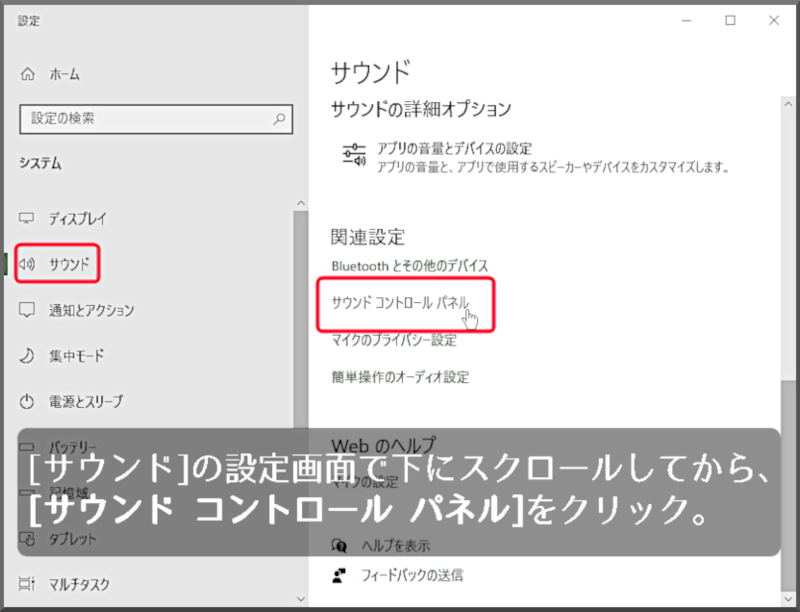Open フィードバックの送信 link
The image size is (800, 612).
[x=412, y=575]
